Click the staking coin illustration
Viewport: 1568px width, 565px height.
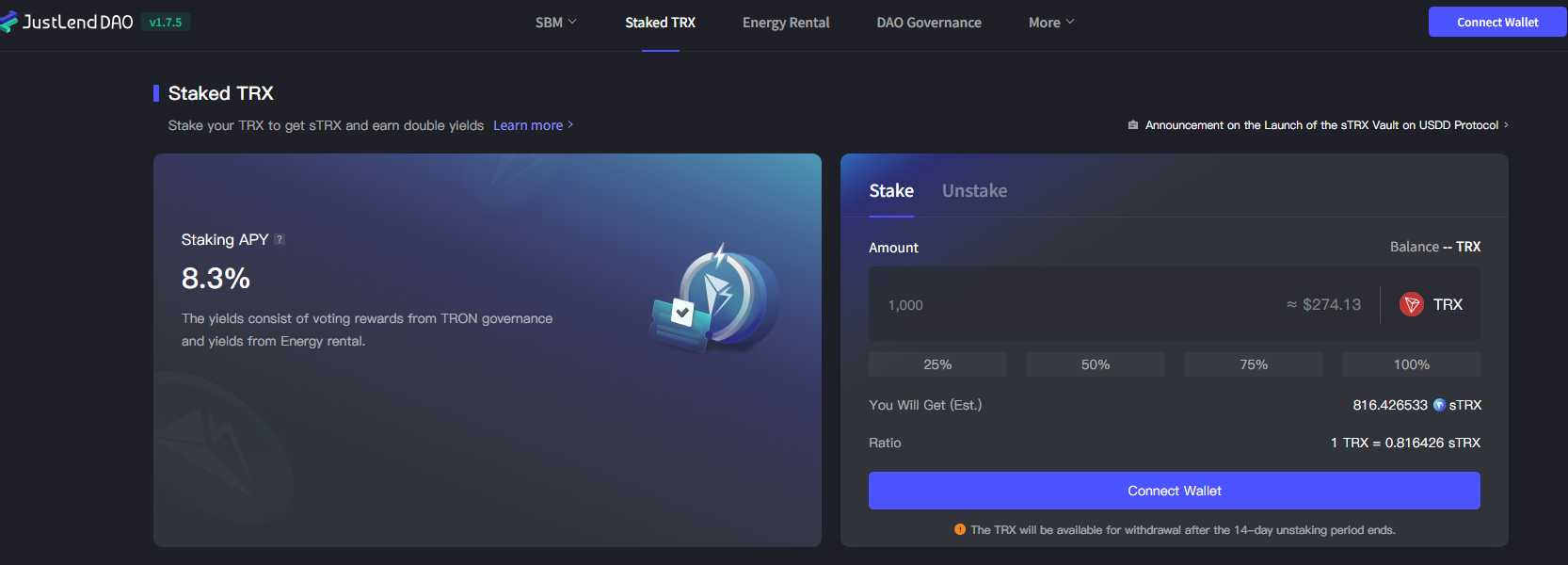(x=715, y=297)
